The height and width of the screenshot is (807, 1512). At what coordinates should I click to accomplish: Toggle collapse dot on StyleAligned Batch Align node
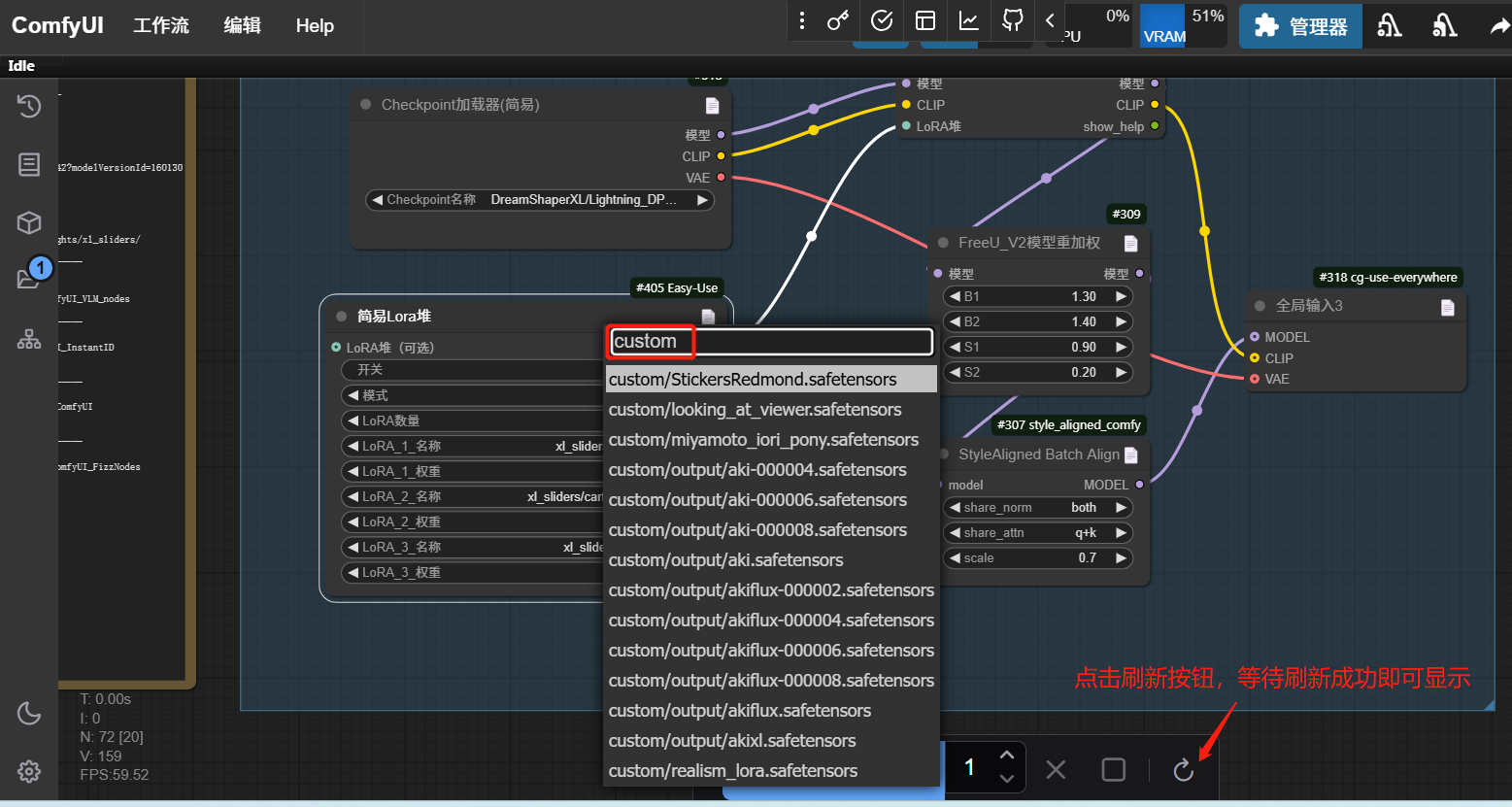[945, 454]
